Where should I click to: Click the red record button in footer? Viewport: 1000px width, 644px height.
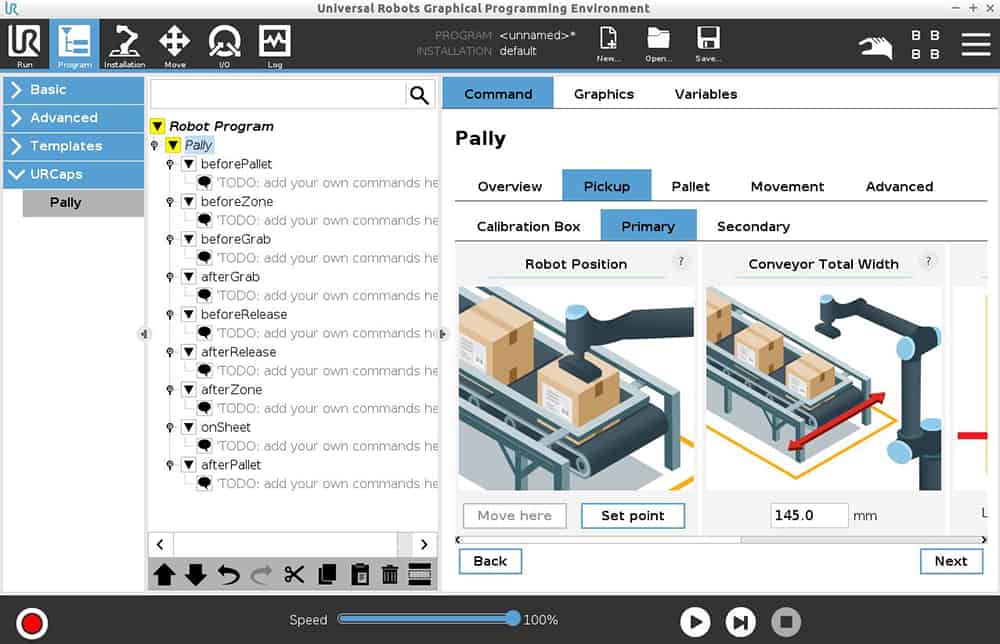pos(32,623)
